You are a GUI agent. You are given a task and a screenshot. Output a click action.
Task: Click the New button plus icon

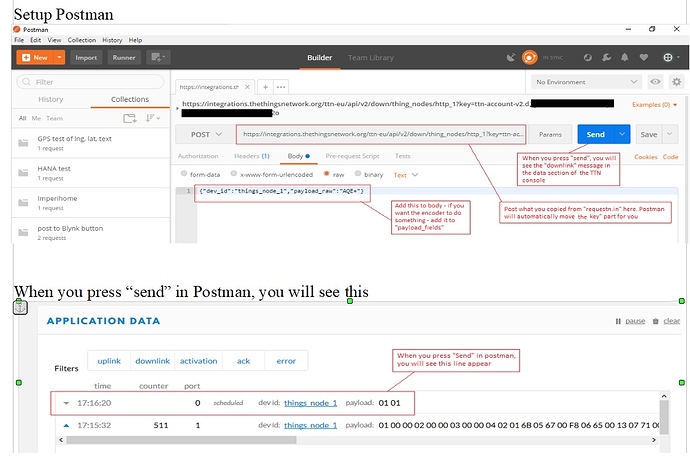[x=26, y=58]
